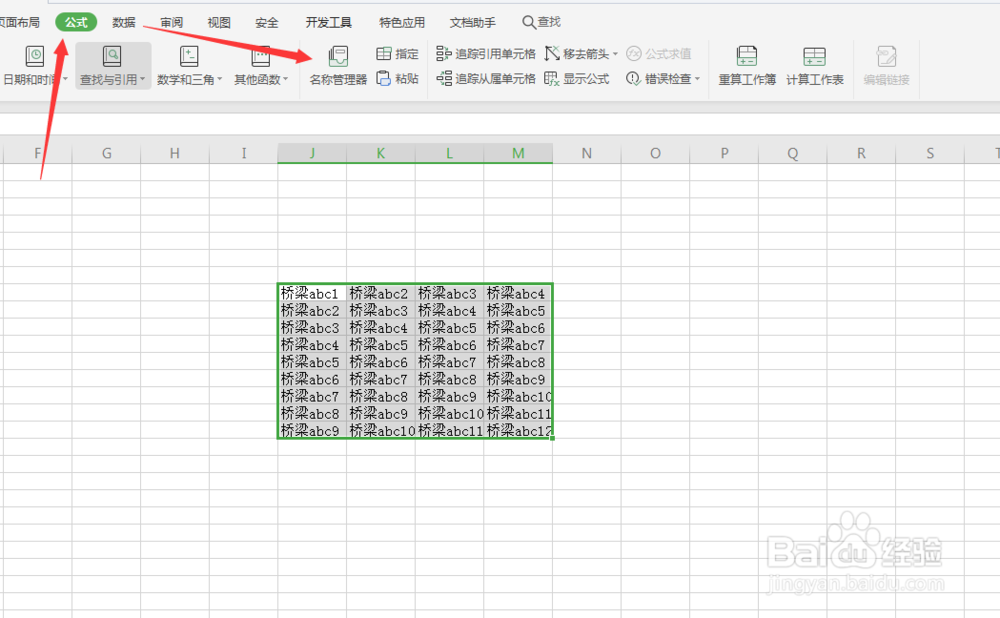Select cell 桥梁abc3 in column L
1000x618 pixels.
(450, 293)
